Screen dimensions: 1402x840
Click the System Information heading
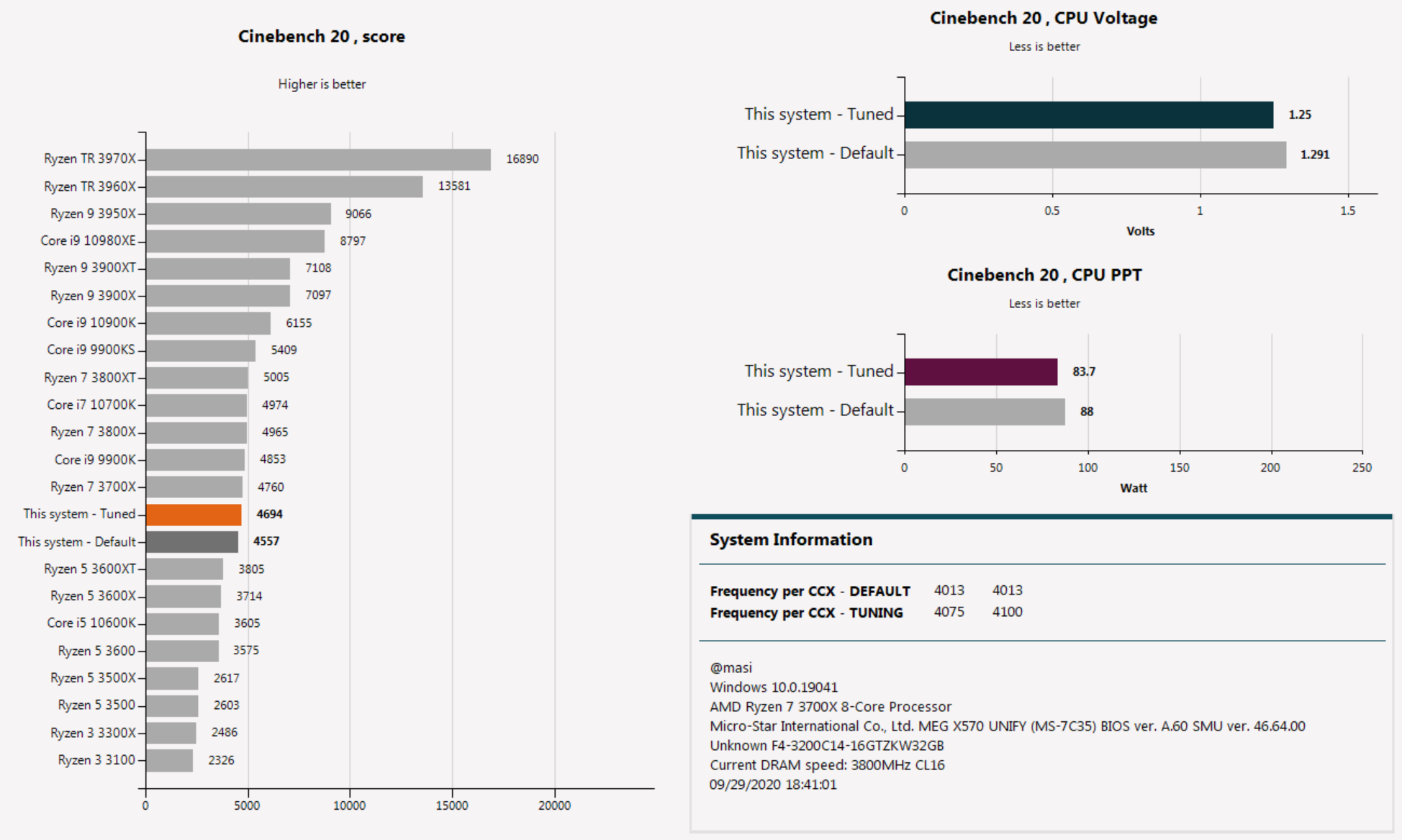click(790, 540)
